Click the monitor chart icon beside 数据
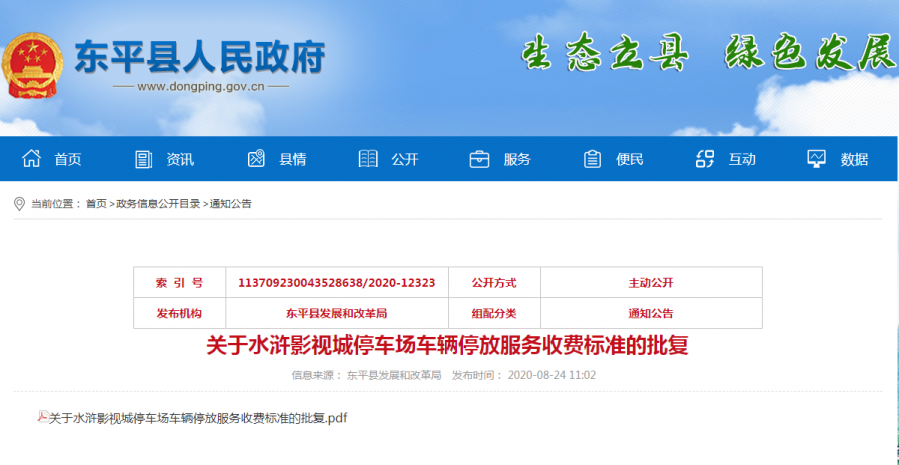The image size is (899, 465). click(x=816, y=159)
